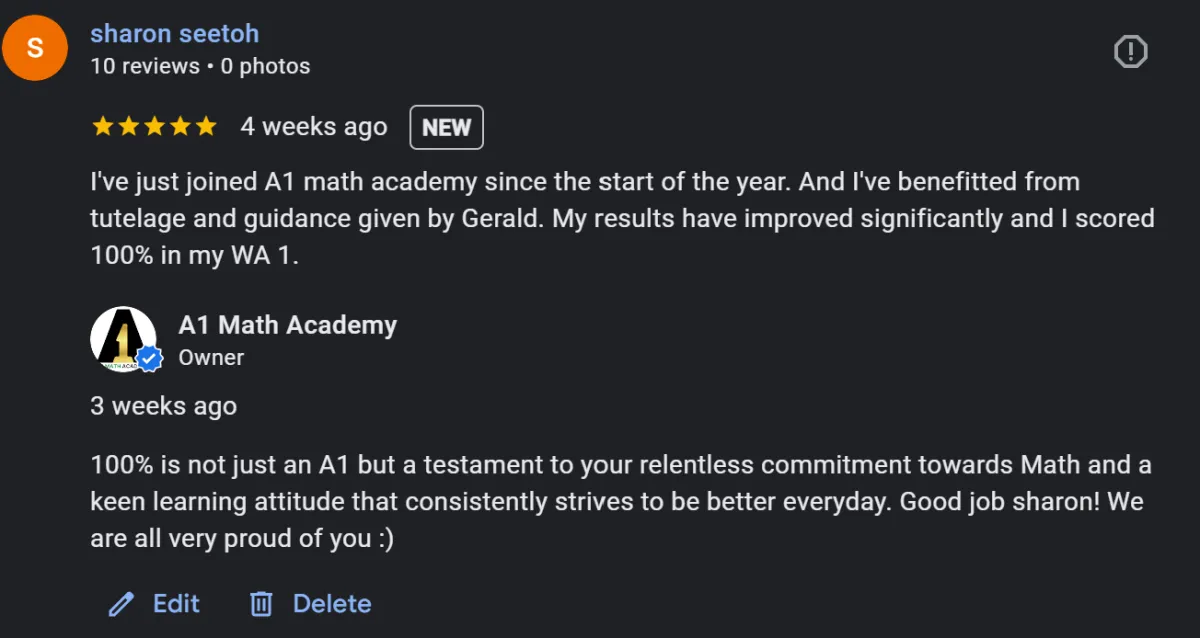Open the A1 Math Academy logo thumbnail
The height and width of the screenshot is (638, 1200).
click(120, 338)
